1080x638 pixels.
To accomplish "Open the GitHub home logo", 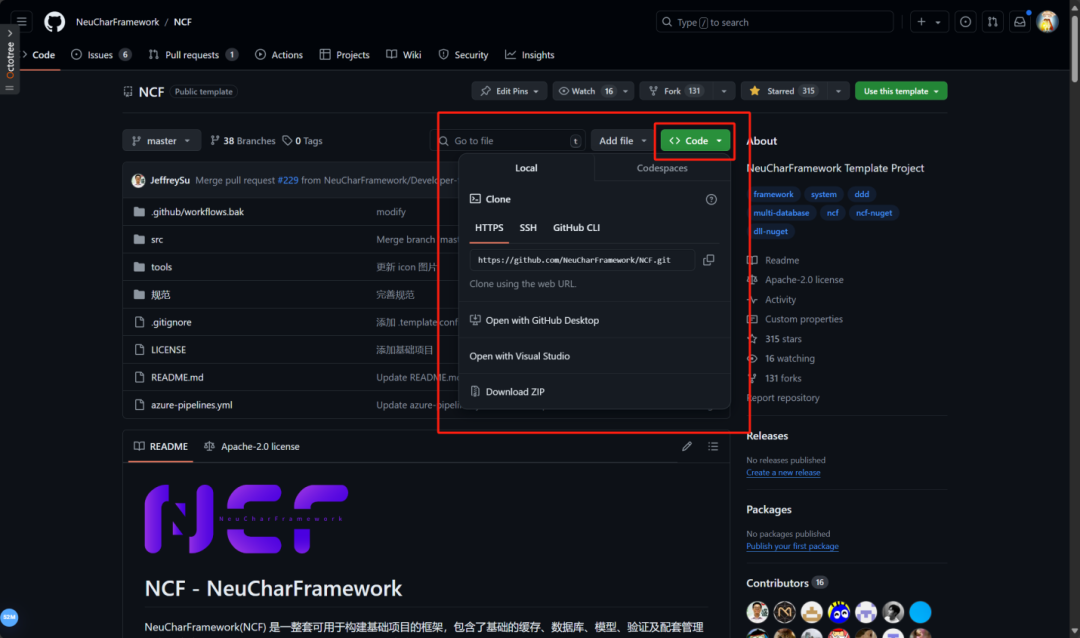I will click(x=54, y=22).
